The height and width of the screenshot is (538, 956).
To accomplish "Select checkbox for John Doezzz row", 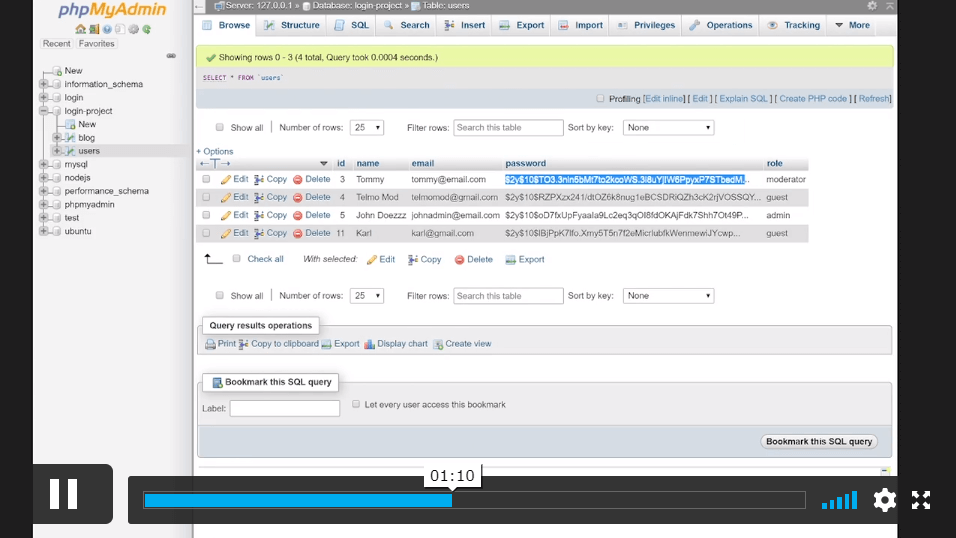I will point(206,215).
